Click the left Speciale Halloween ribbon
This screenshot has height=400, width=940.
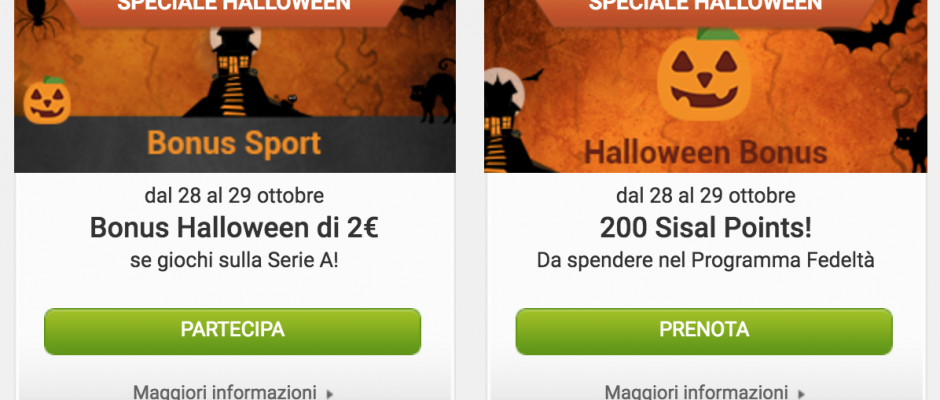coord(234,8)
